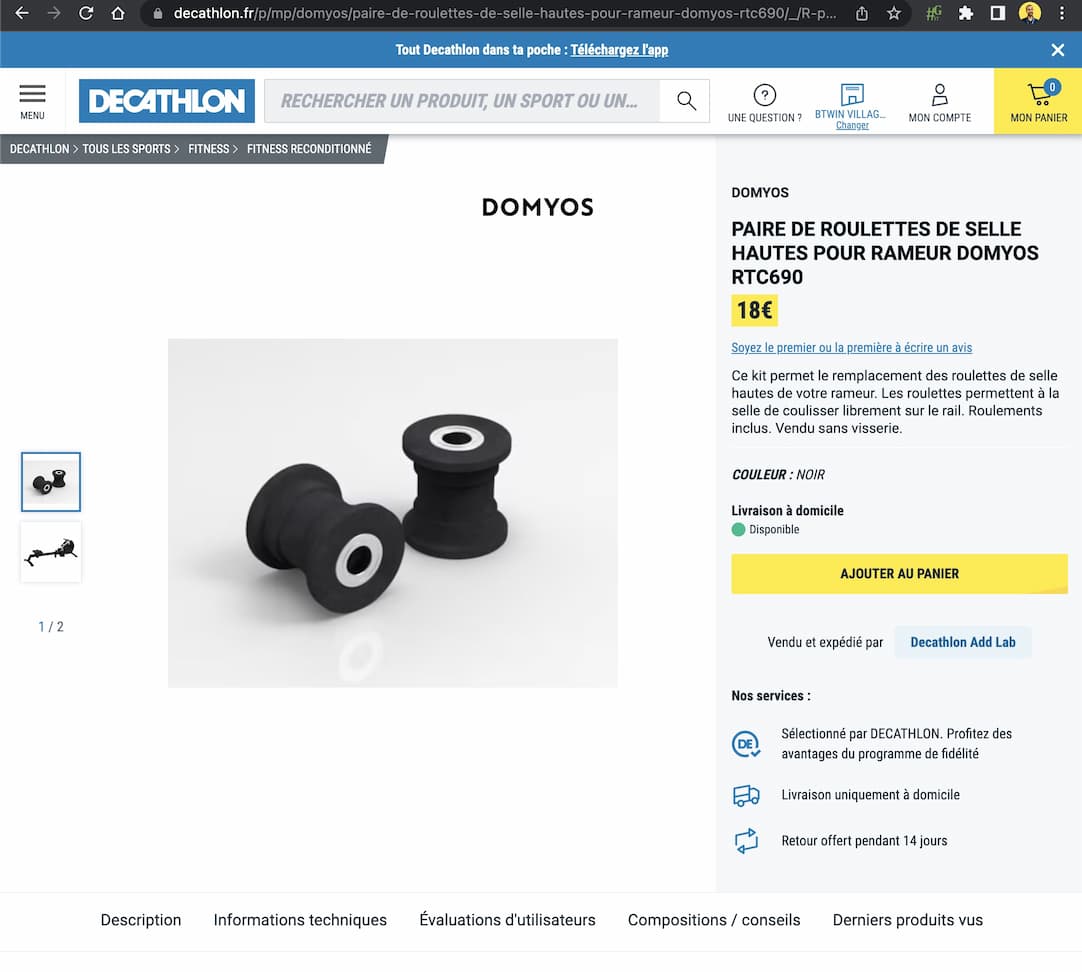Screen dimensions: 1082x972
Task: Select the rowing machine thumbnail
Action: click(x=51, y=551)
